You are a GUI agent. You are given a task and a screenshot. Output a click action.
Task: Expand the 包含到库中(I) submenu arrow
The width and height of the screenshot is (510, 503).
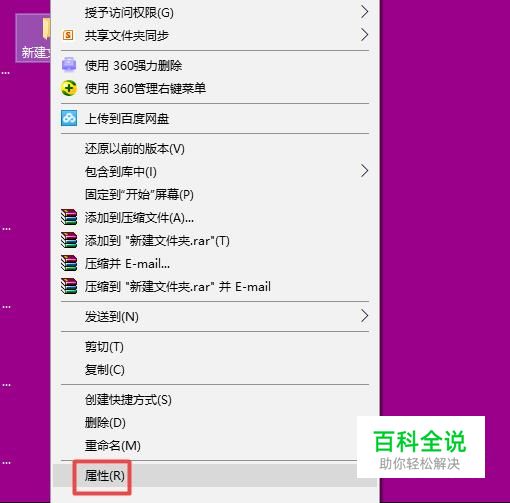point(365,171)
